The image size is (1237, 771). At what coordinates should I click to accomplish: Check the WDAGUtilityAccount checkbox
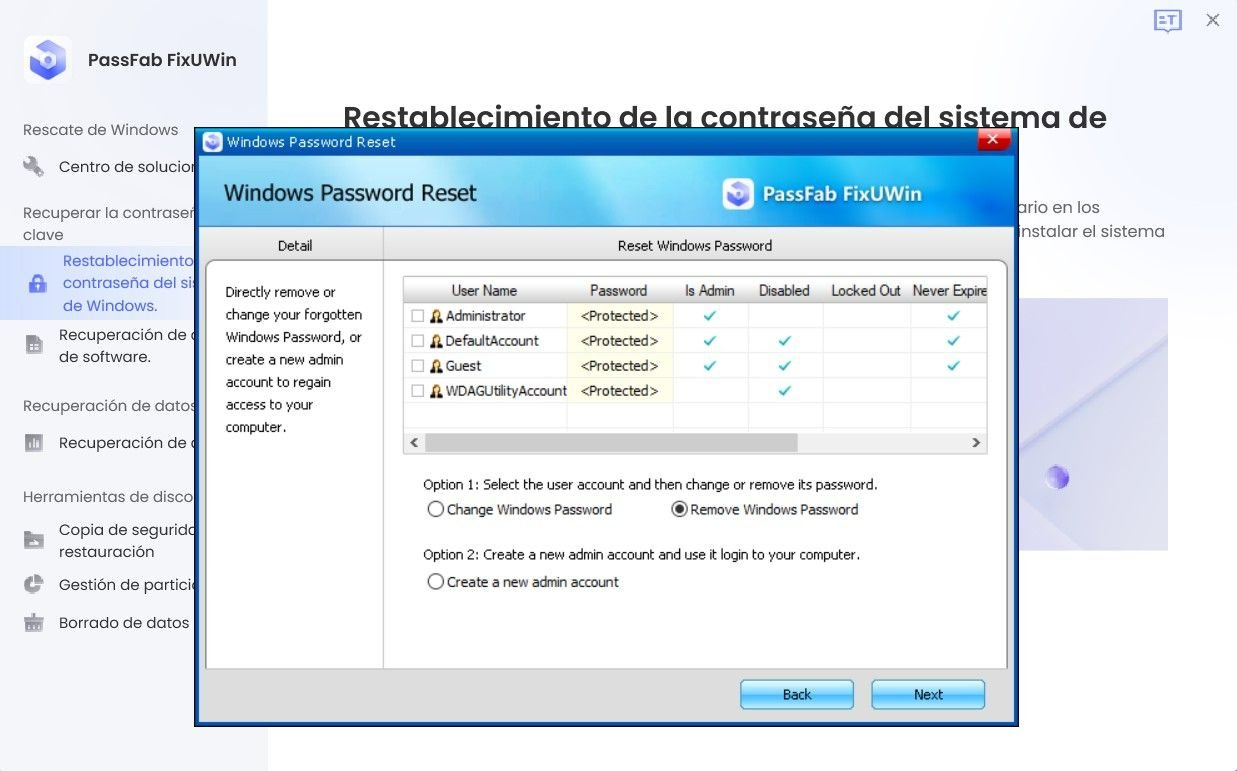pyautogui.click(x=417, y=391)
